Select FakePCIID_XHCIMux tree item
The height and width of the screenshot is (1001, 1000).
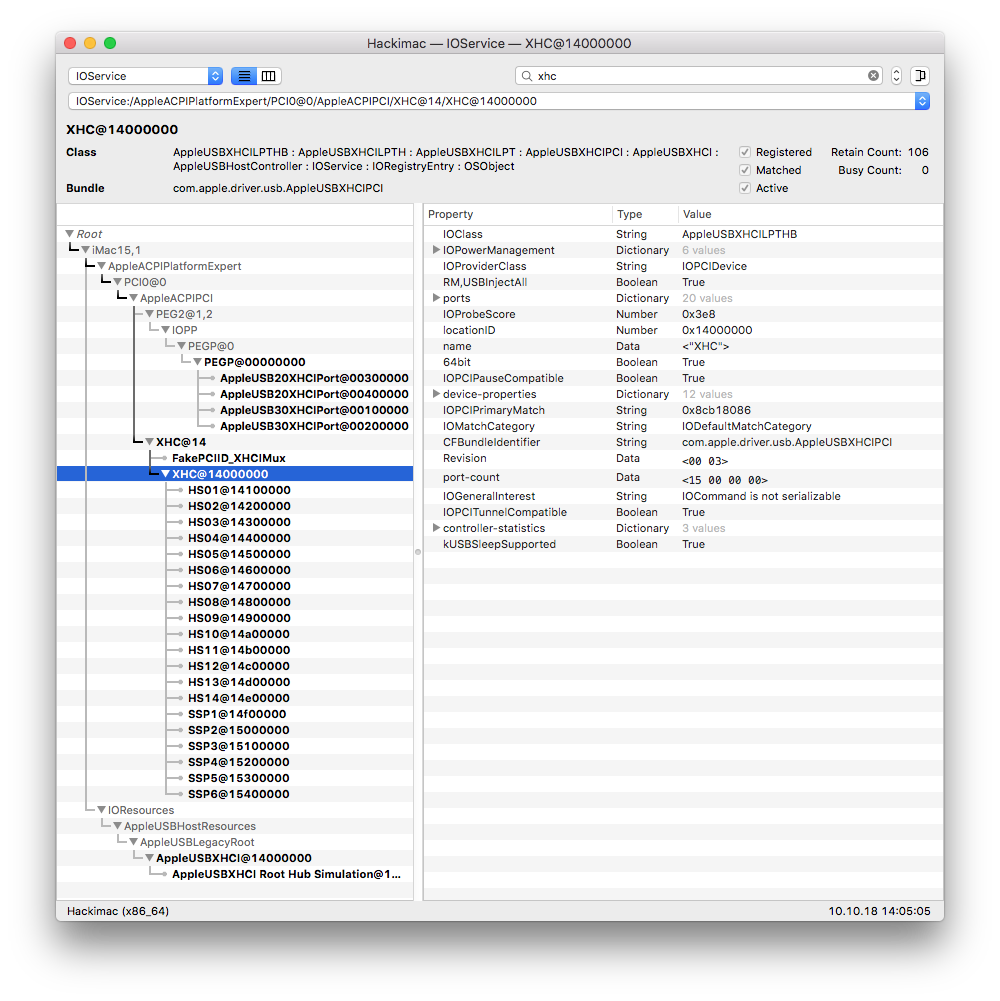click(x=229, y=458)
